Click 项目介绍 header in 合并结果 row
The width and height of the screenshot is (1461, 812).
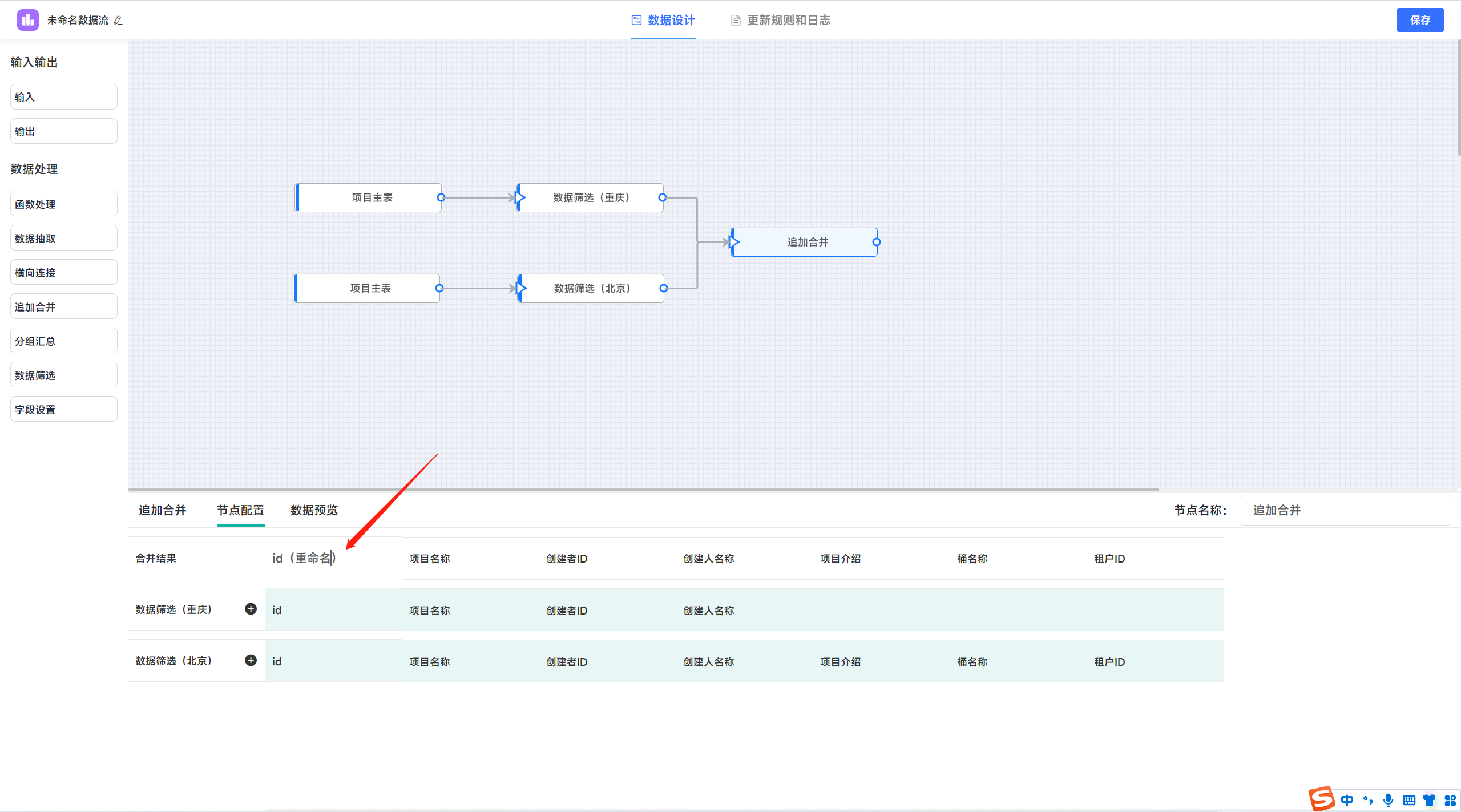(x=881, y=559)
